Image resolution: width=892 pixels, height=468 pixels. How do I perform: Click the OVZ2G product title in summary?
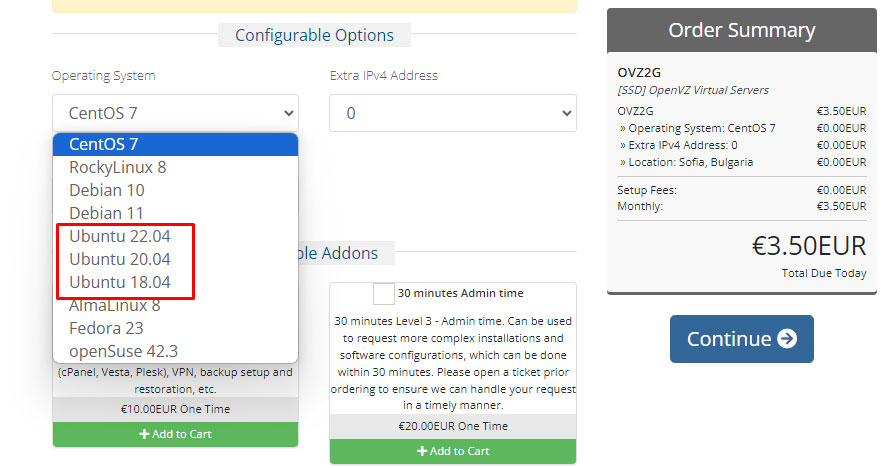pos(639,73)
